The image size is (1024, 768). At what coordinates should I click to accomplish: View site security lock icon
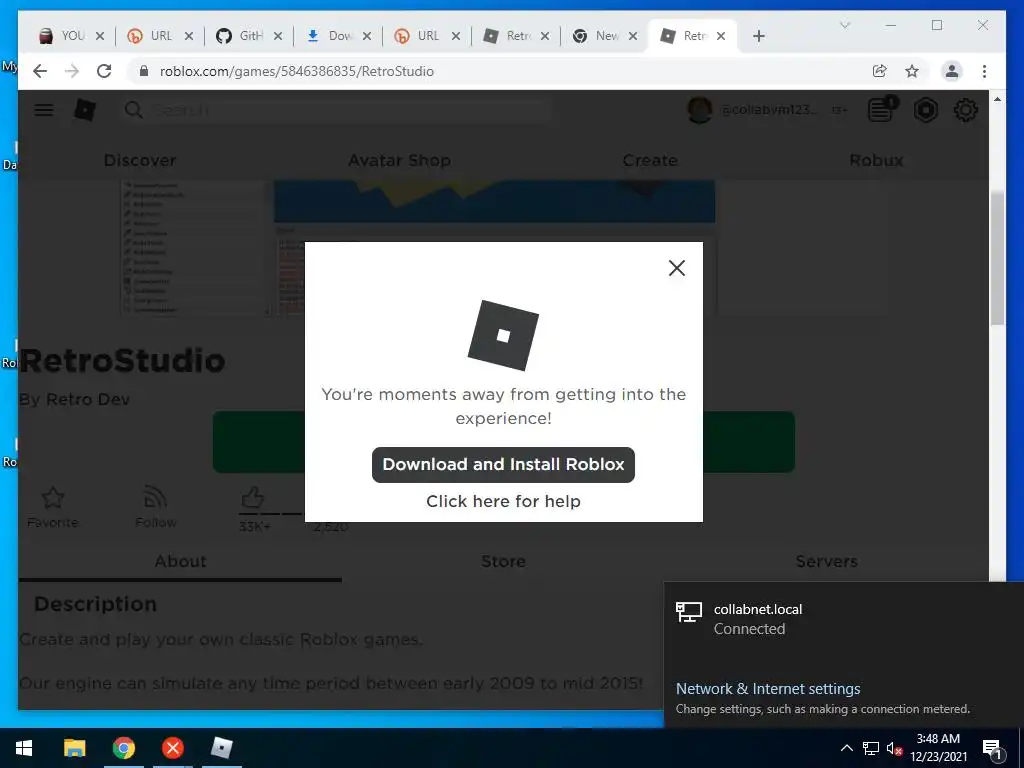point(144,71)
